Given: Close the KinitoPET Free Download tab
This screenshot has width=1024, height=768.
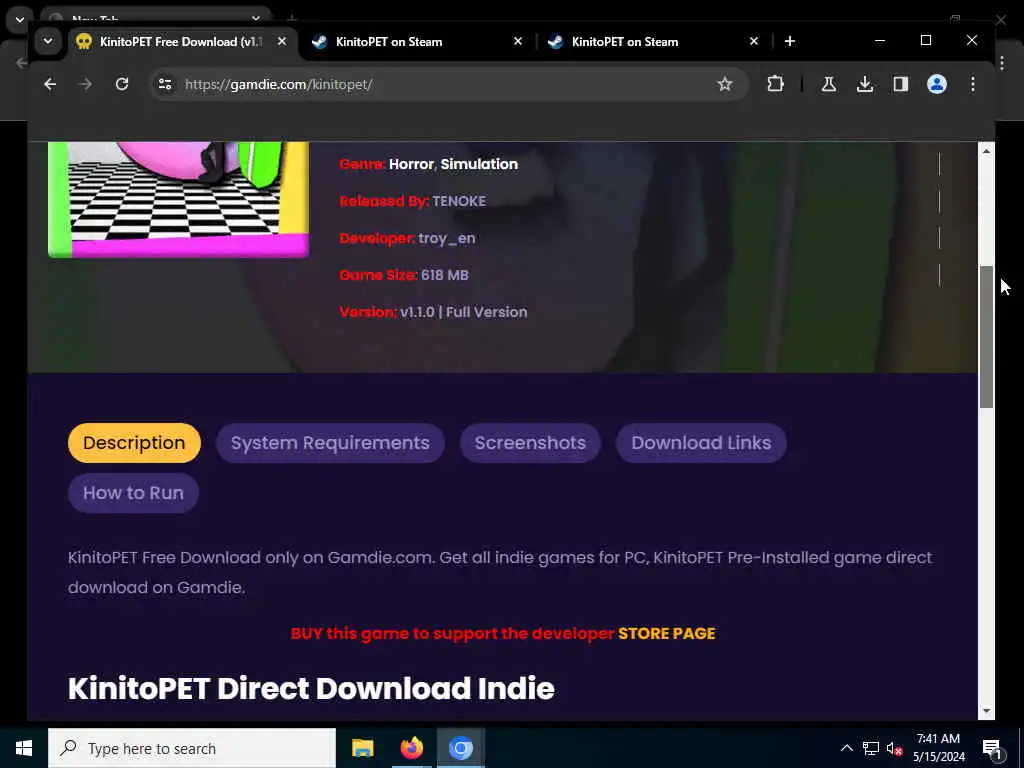Looking at the screenshot, I should (x=281, y=41).
